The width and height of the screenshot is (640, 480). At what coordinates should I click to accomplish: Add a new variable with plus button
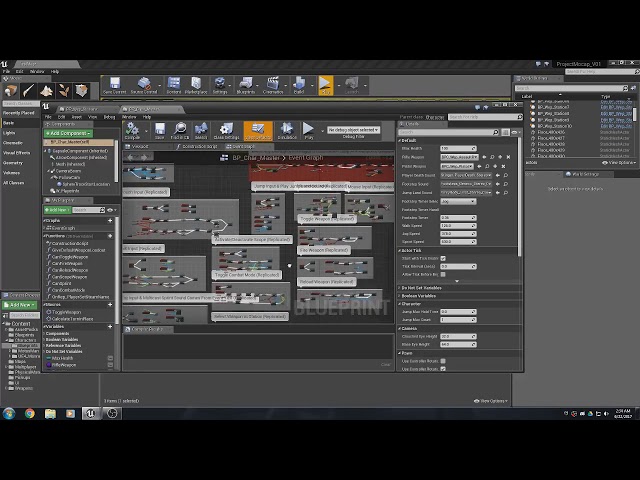(110, 327)
